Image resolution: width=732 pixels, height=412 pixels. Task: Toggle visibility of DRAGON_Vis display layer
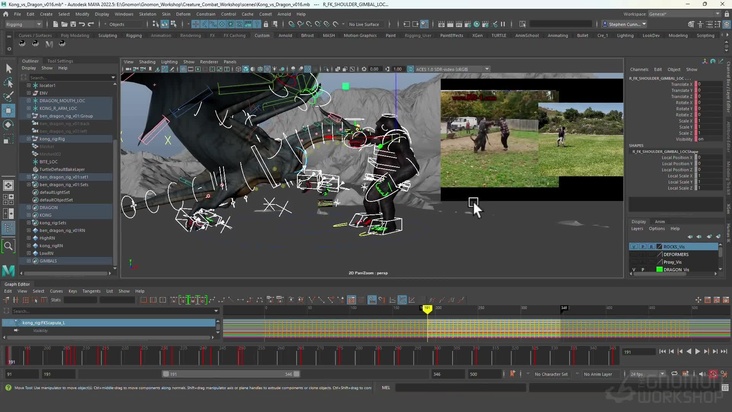coord(633,270)
